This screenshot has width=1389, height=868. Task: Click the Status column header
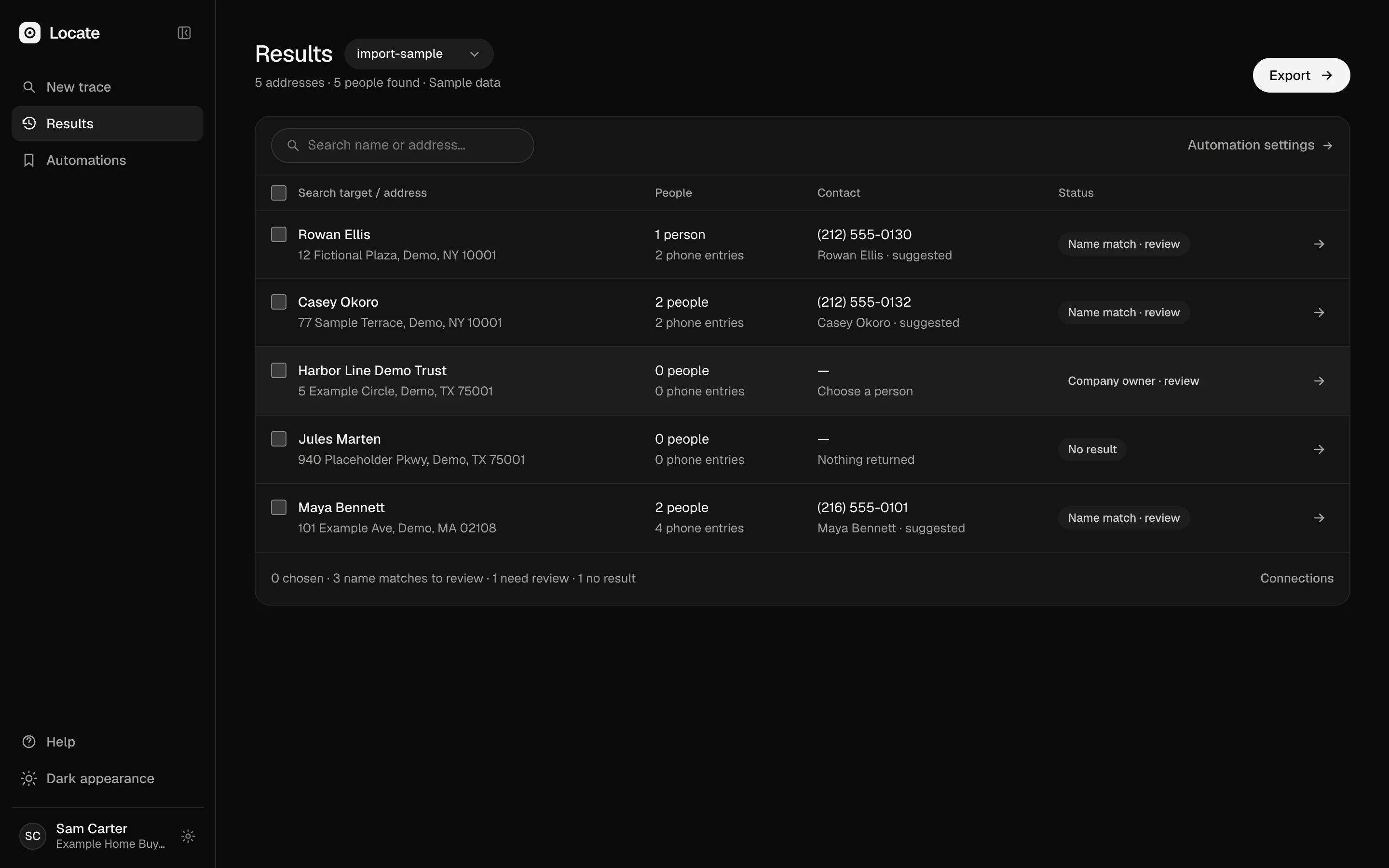point(1076,193)
